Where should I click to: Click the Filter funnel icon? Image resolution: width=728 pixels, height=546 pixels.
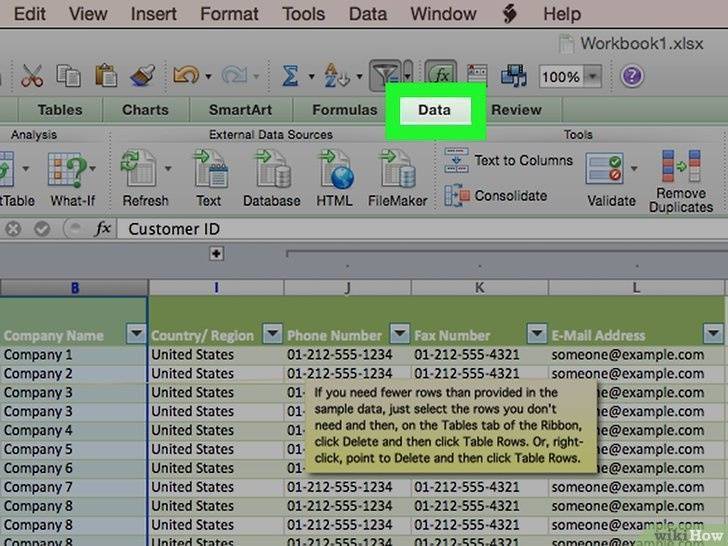coord(384,75)
